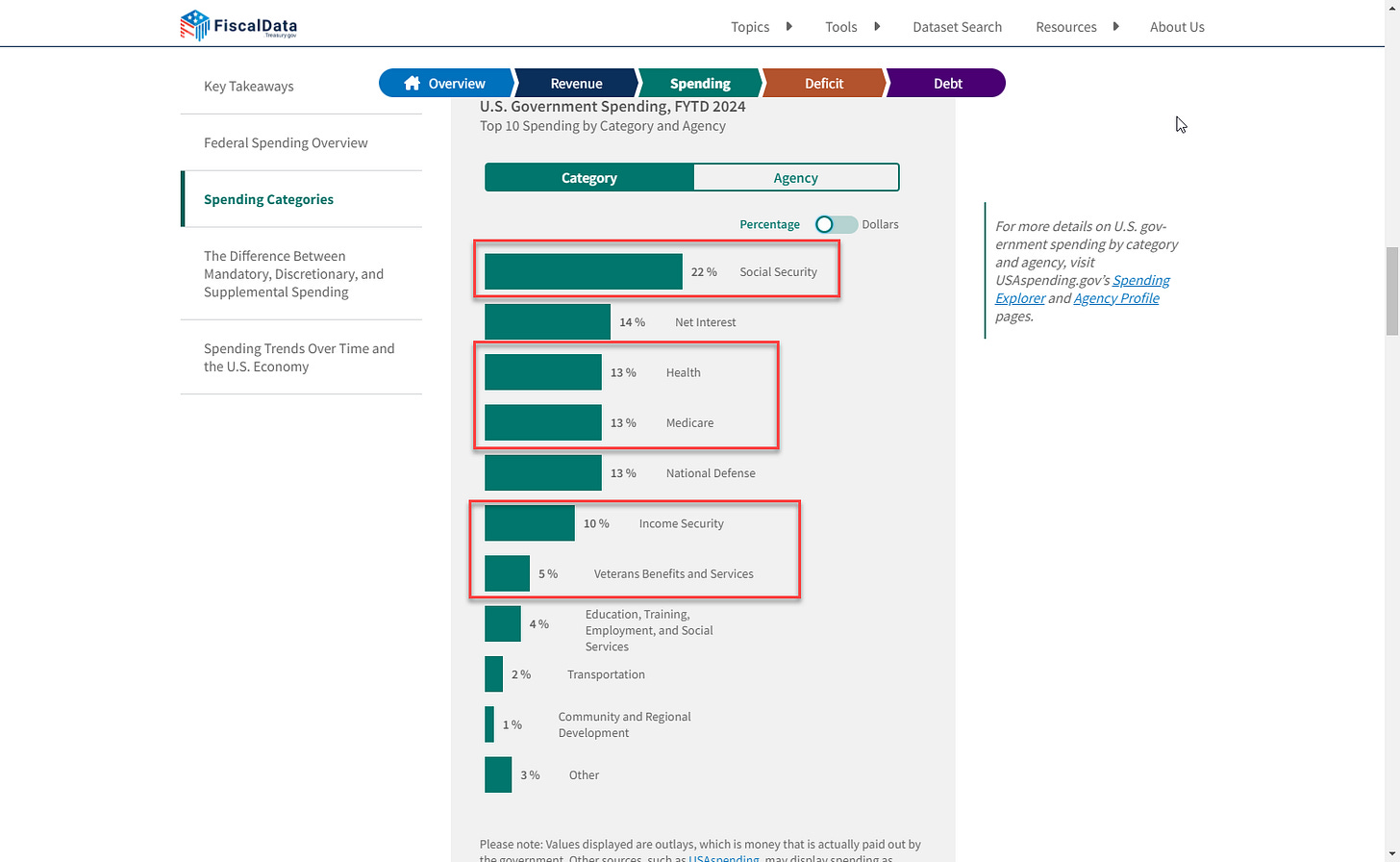Click the FiscalData logo icon
This screenshot has width=1400, height=862.
click(x=194, y=25)
